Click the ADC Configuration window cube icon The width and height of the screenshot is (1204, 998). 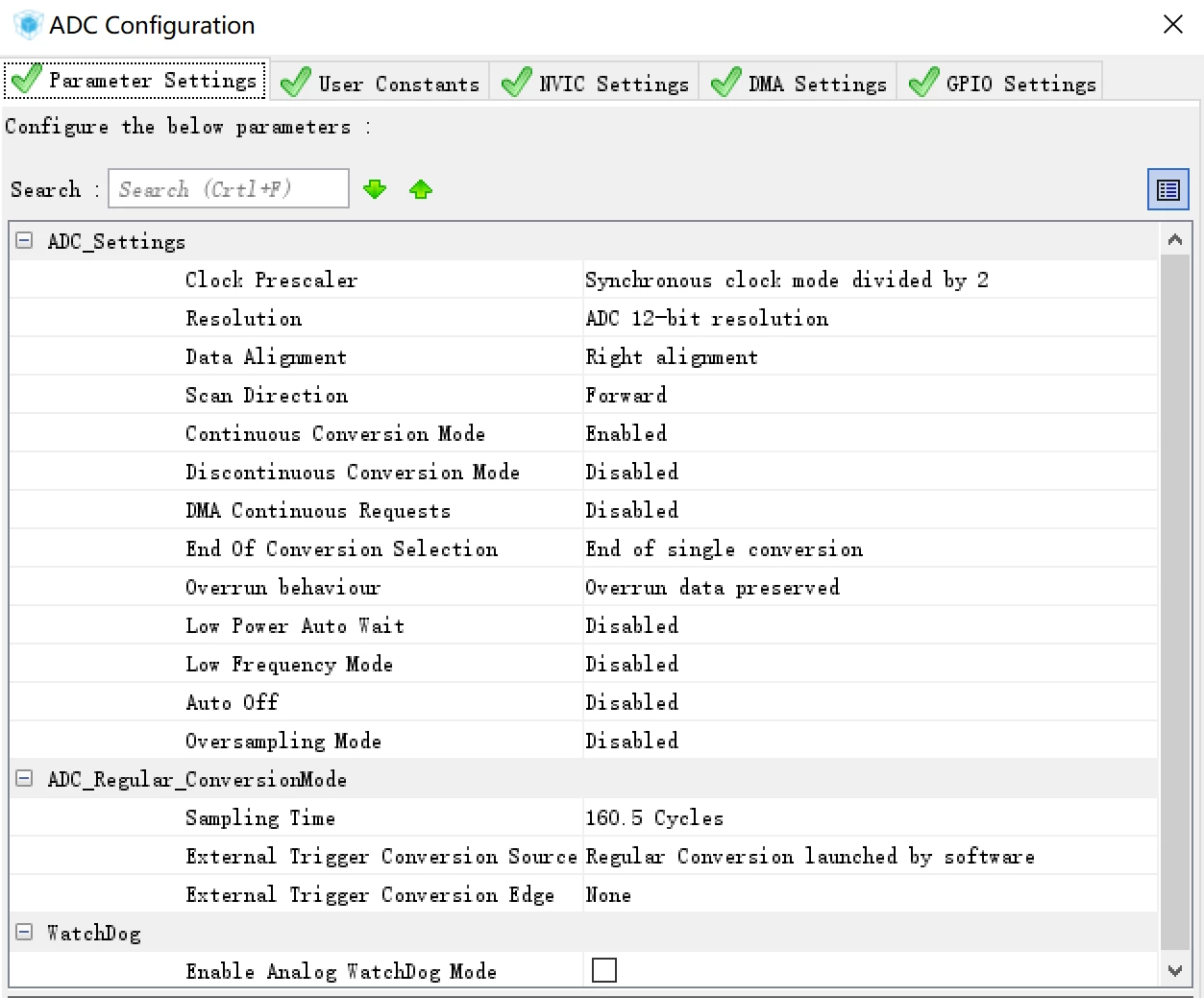[29, 25]
